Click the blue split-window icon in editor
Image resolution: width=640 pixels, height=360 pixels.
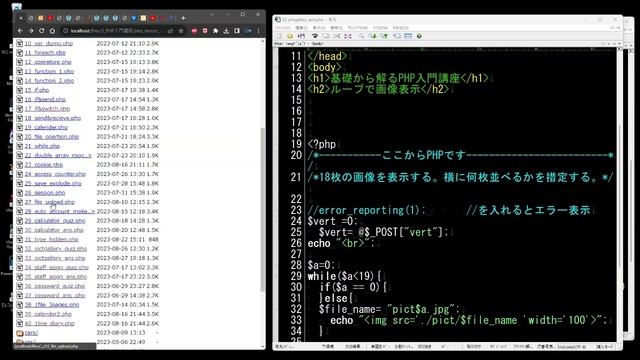408,36
